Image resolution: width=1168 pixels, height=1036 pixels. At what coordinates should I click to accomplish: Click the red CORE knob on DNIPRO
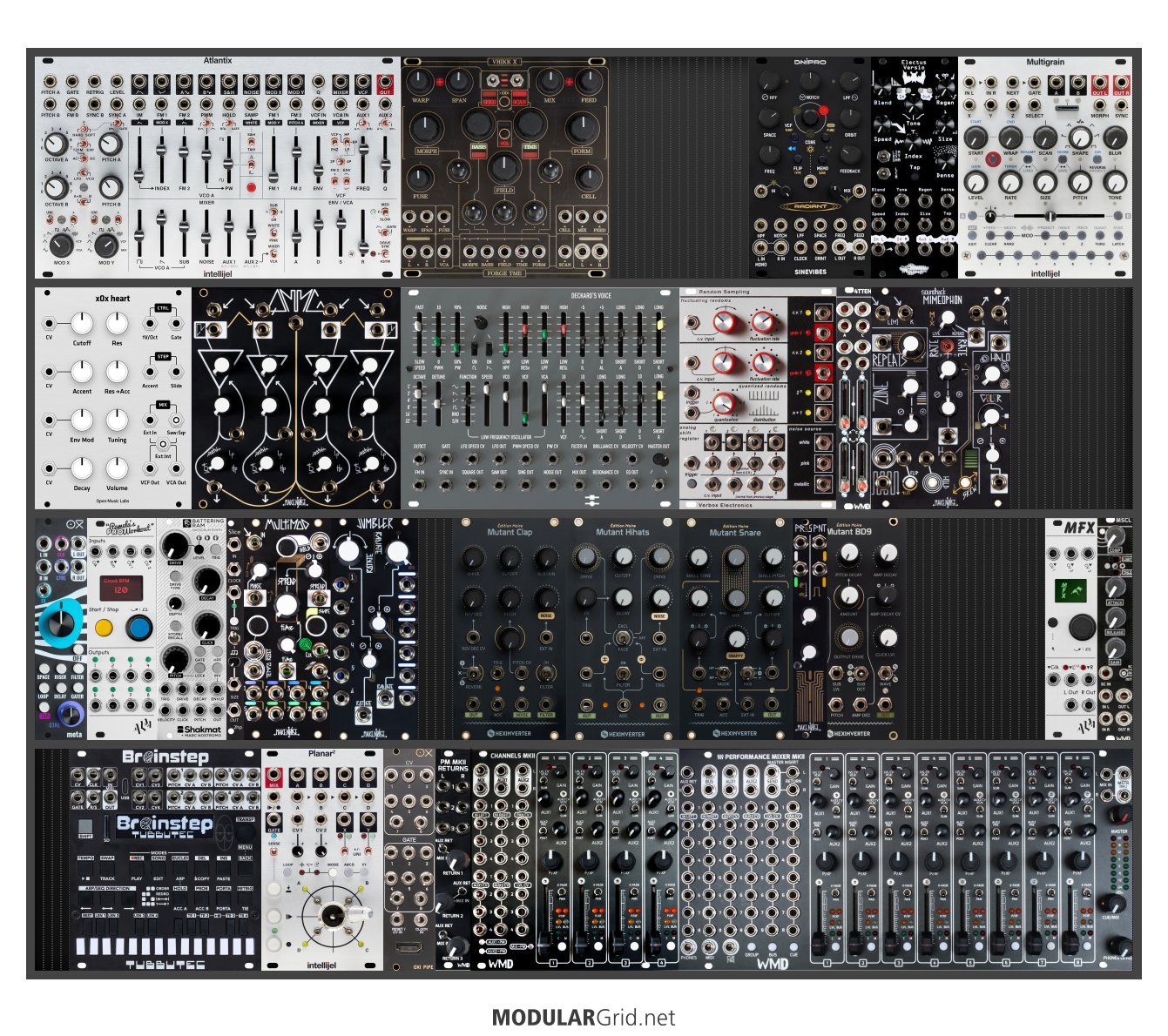pos(811,117)
